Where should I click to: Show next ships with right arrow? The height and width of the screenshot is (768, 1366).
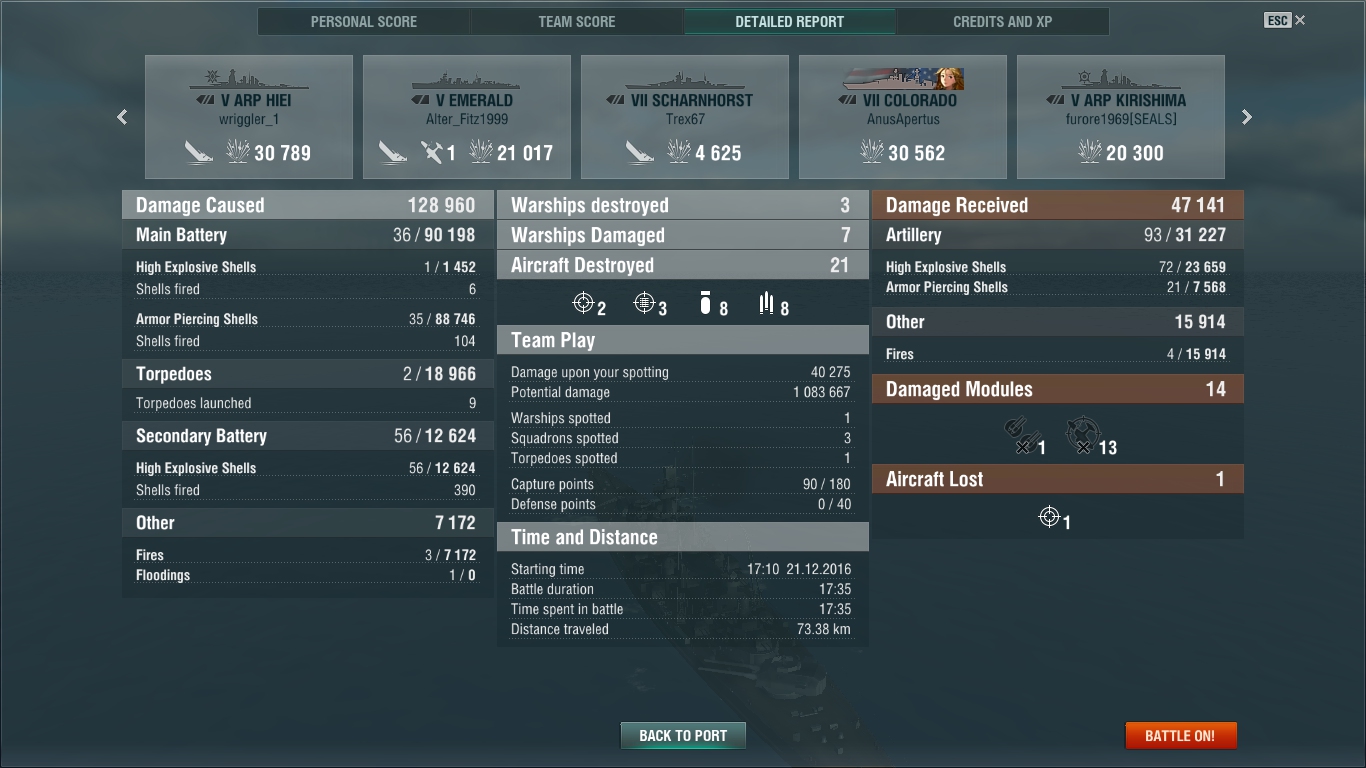coord(1246,117)
